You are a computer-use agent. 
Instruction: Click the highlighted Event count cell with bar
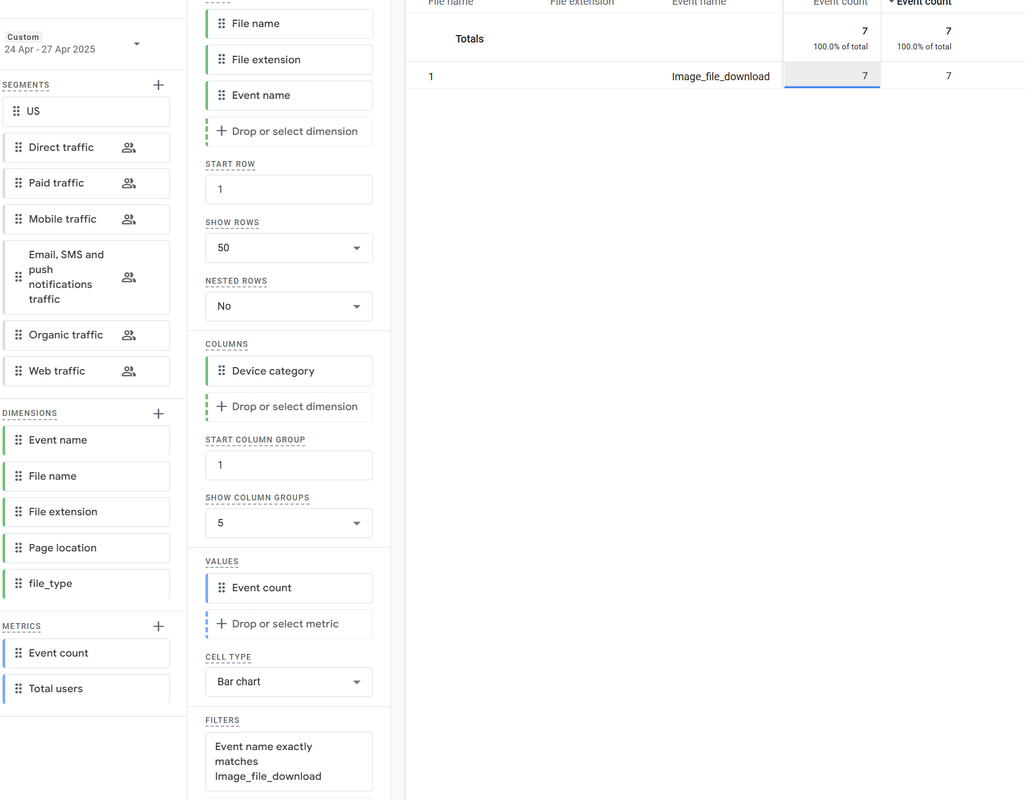pyautogui.click(x=832, y=75)
